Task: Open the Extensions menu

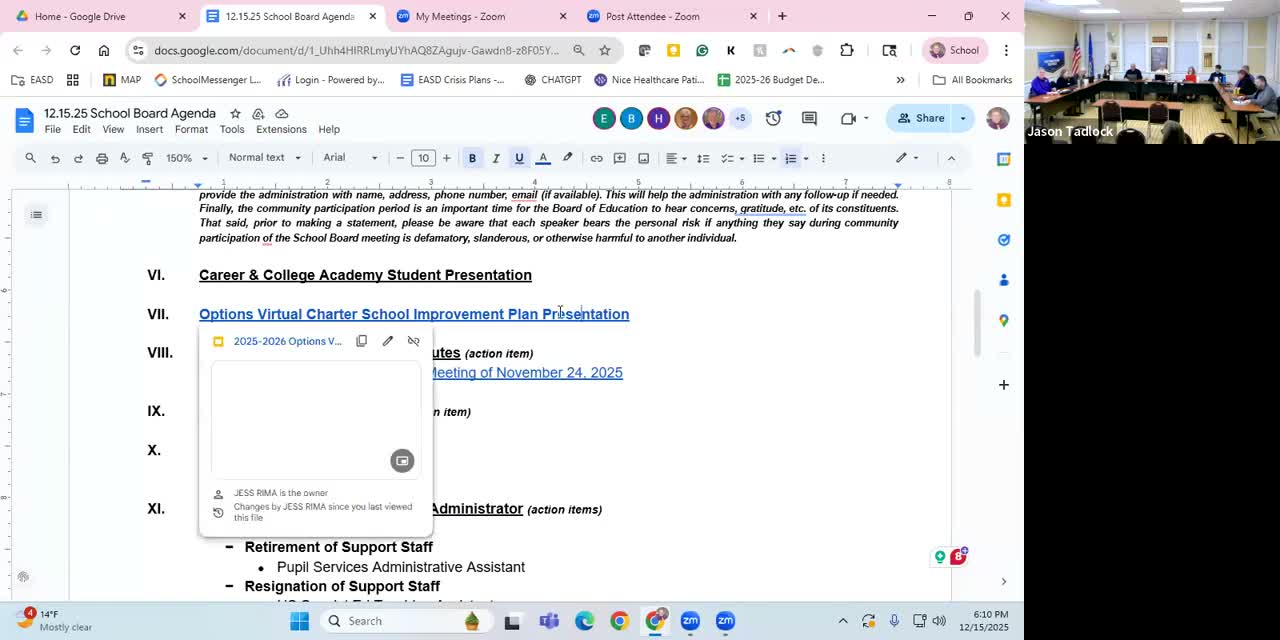Action: [x=281, y=129]
